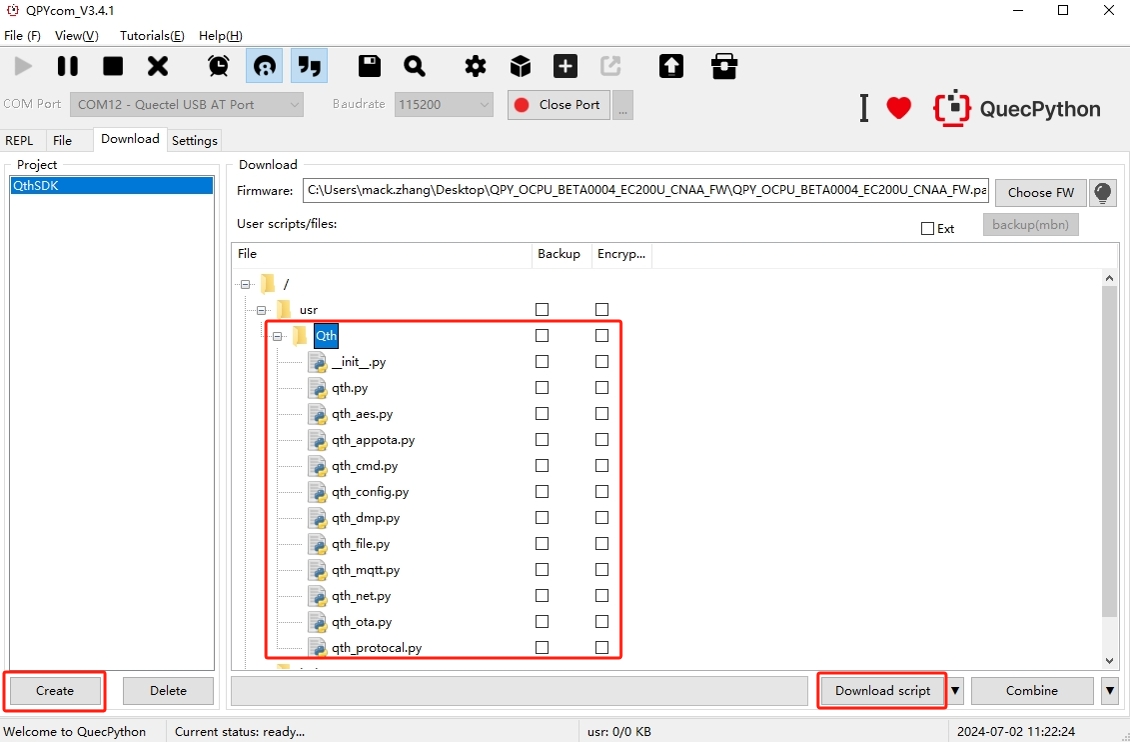The height and width of the screenshot is (742, 1130).
Task: Select the QthSDK project entry
Action: [x=112, y=186]
